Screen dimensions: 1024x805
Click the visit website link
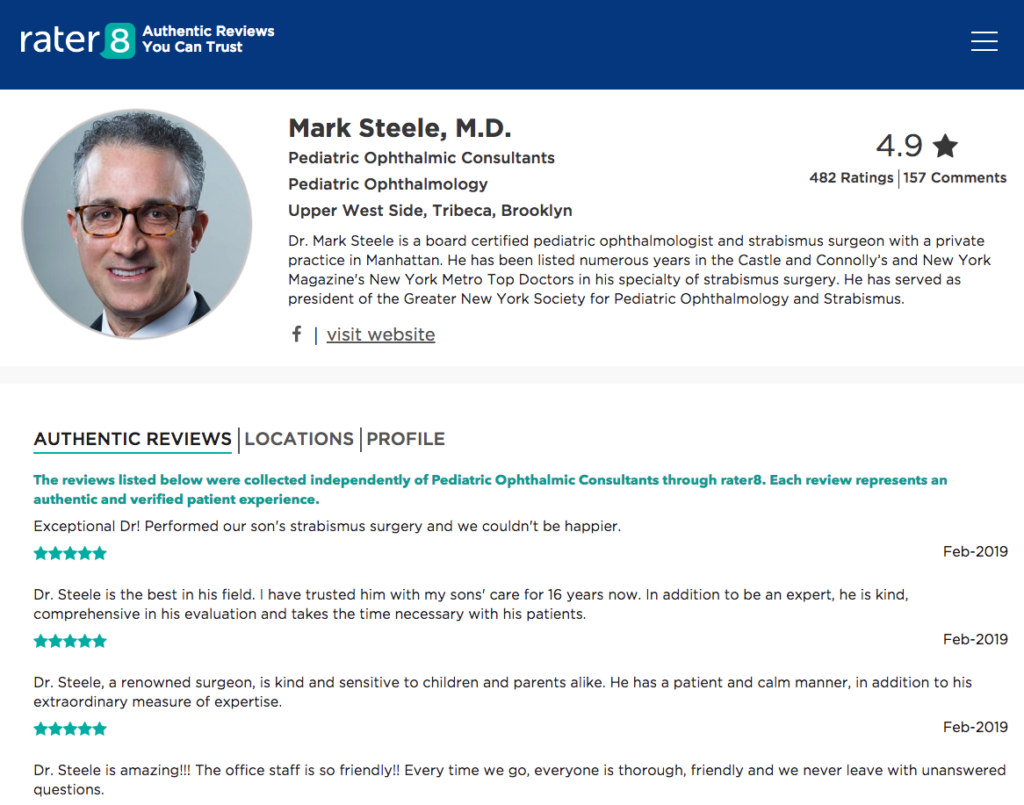click(x=380, y=335)
